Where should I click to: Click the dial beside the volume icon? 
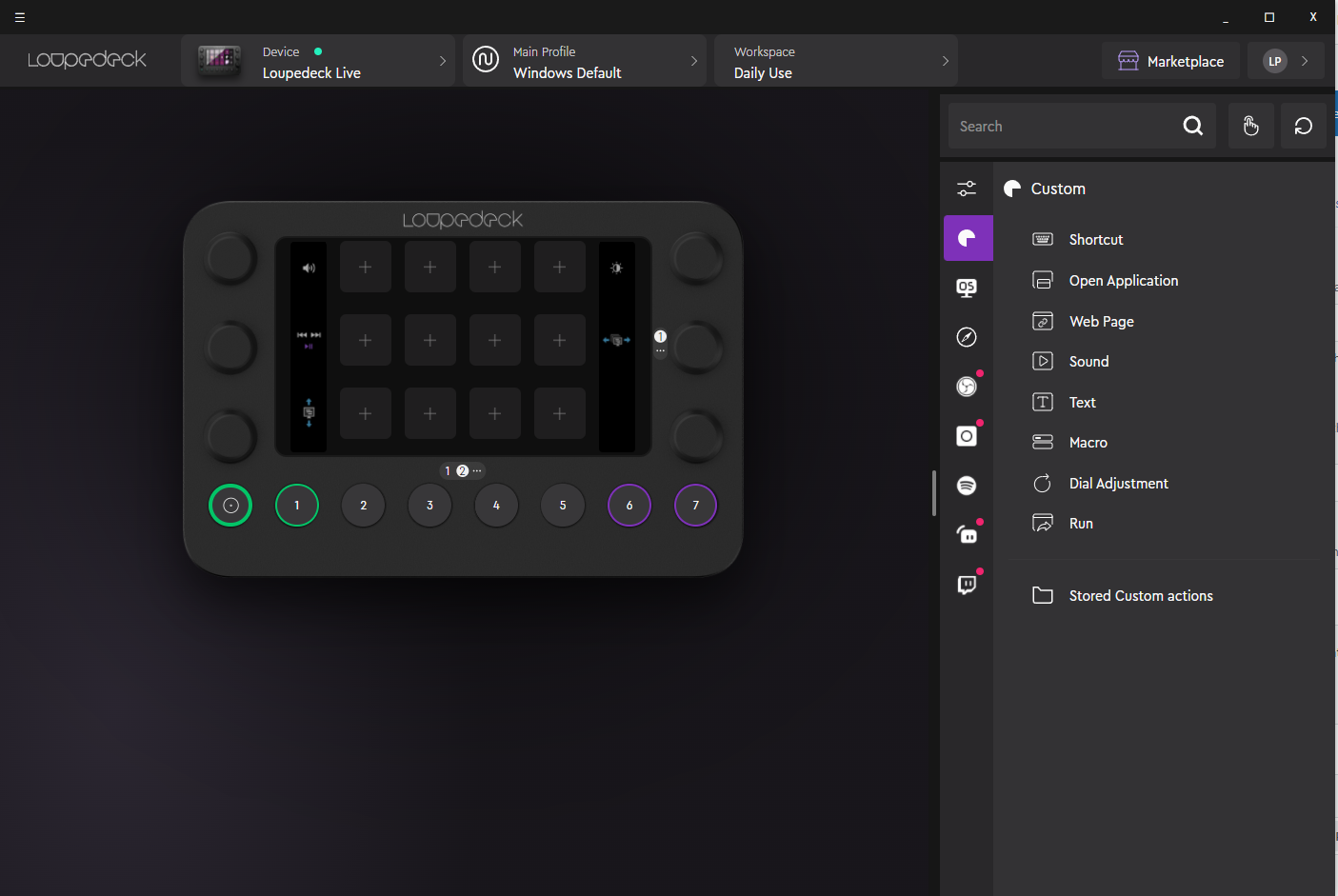pyautogui.click(x=230, y=258)
